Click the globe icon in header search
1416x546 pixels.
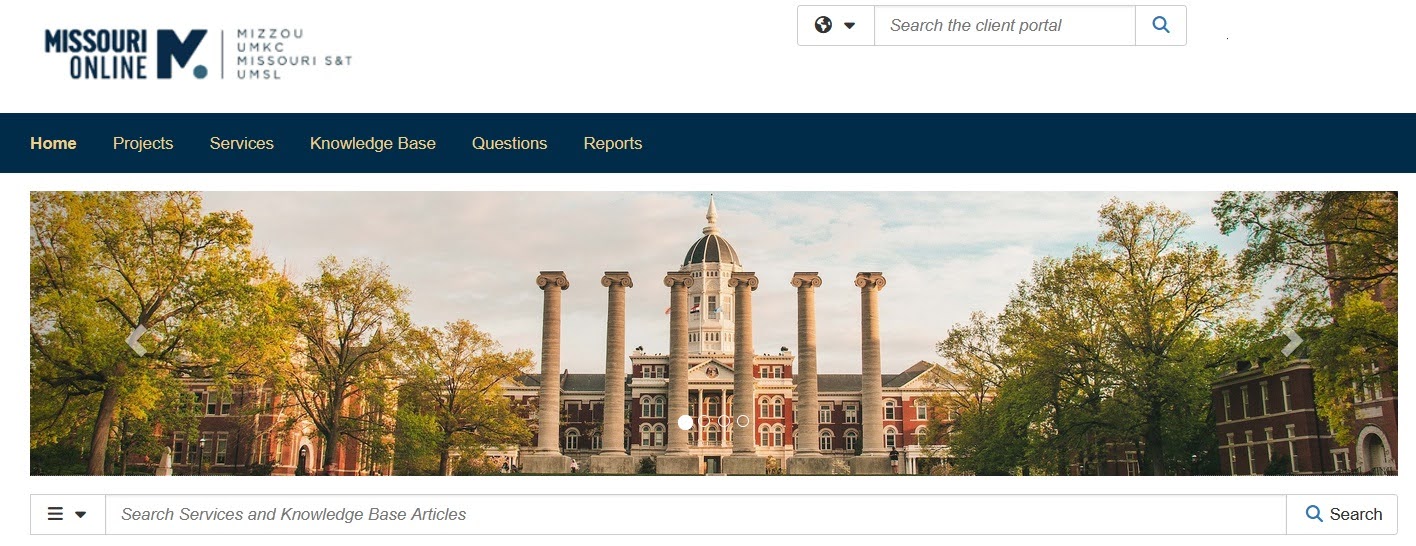823,25
